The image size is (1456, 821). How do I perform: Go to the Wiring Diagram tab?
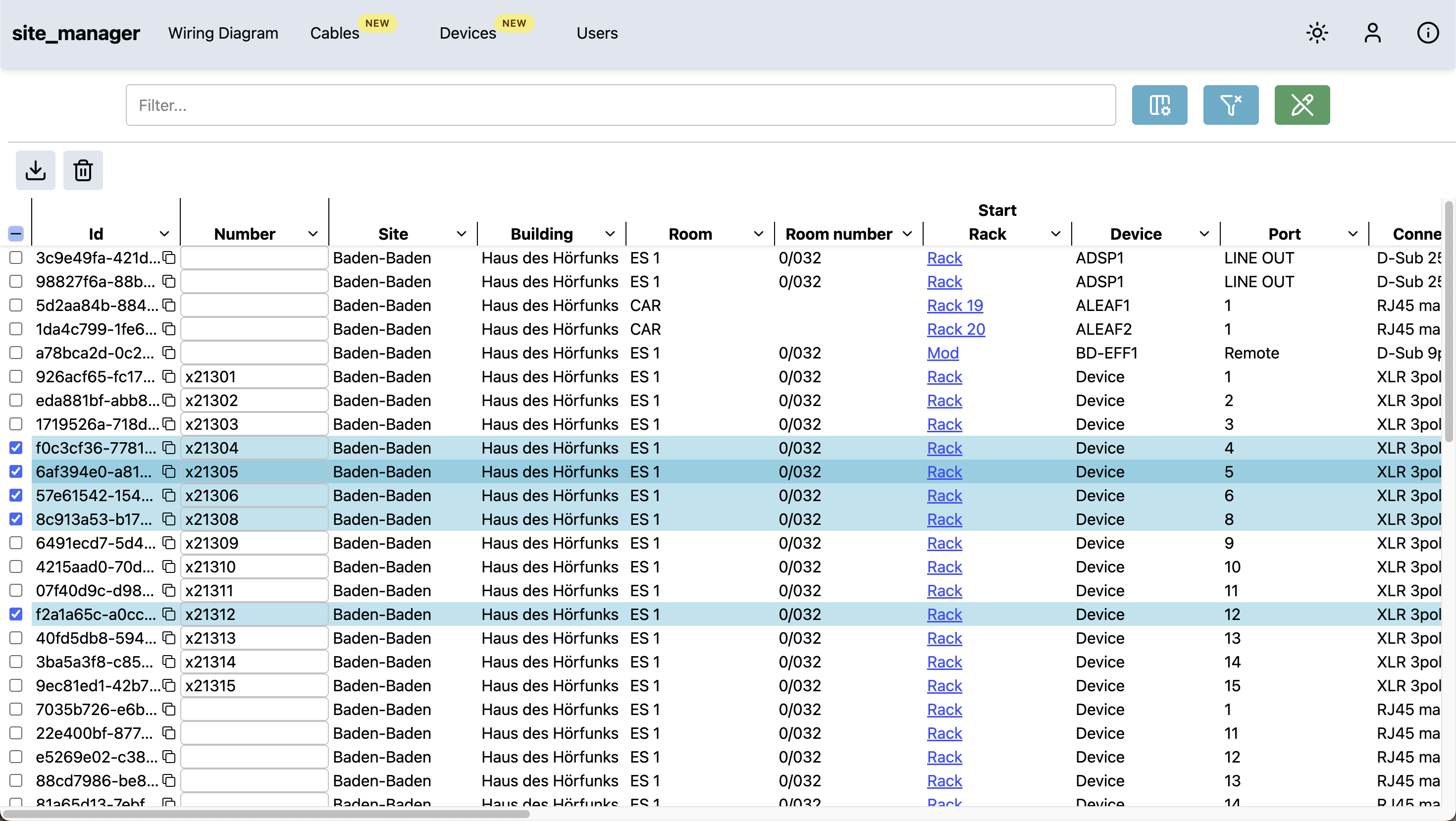tap(223, 33)
